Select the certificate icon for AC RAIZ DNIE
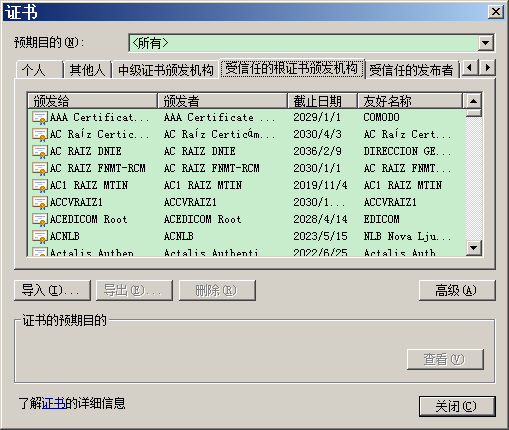The width and height of the screenshot is (509, 430). (x=40, y=152)
